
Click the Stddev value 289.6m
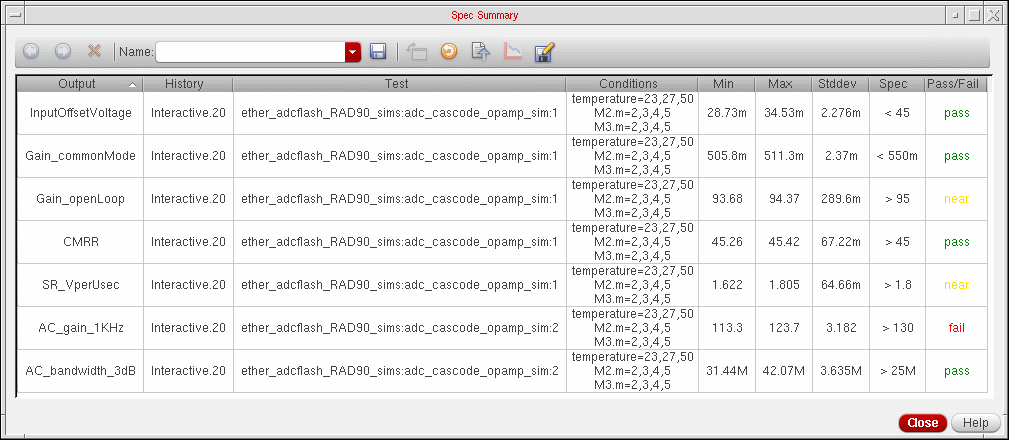pos(840,199)
